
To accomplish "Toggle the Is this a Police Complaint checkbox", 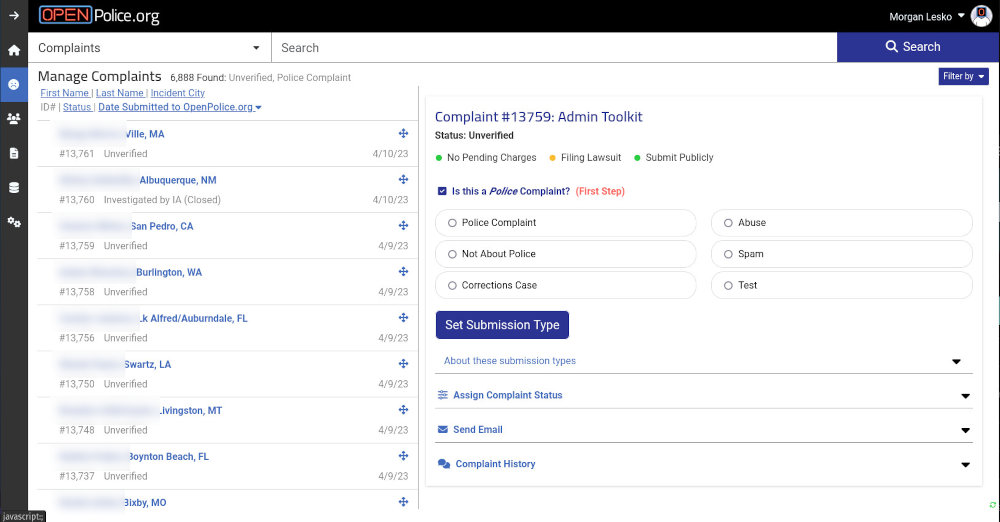I will pyautogui.click(x=442, y=191).
